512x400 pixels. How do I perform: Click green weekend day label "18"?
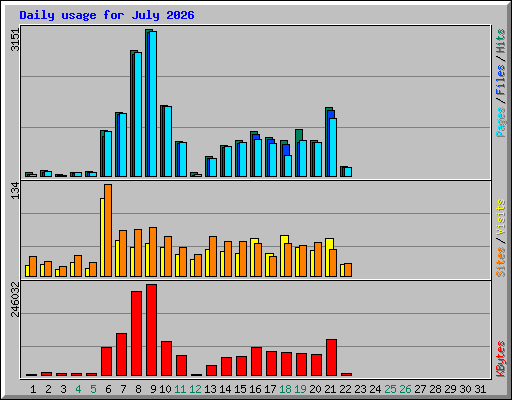[285, 389]
